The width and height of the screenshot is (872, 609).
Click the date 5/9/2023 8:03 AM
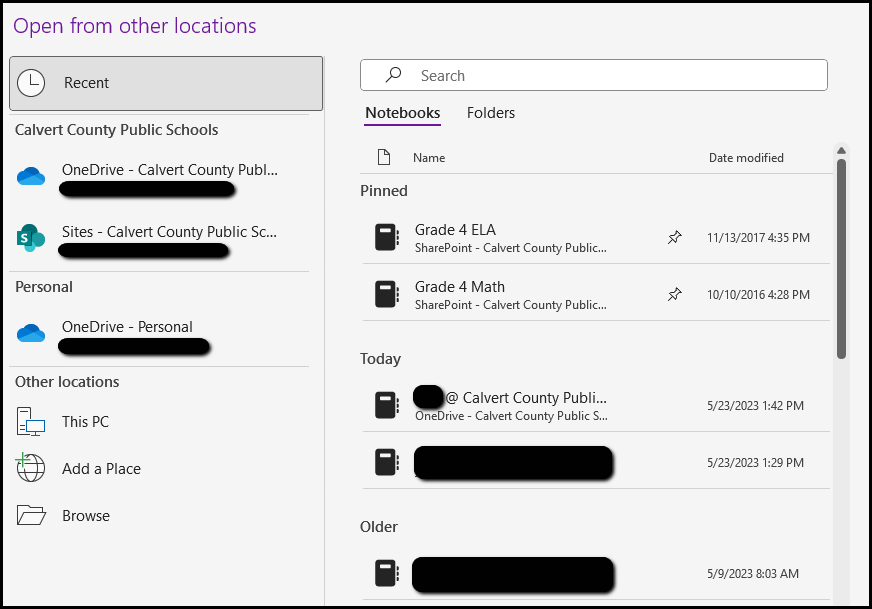click(x=752, y=574)
